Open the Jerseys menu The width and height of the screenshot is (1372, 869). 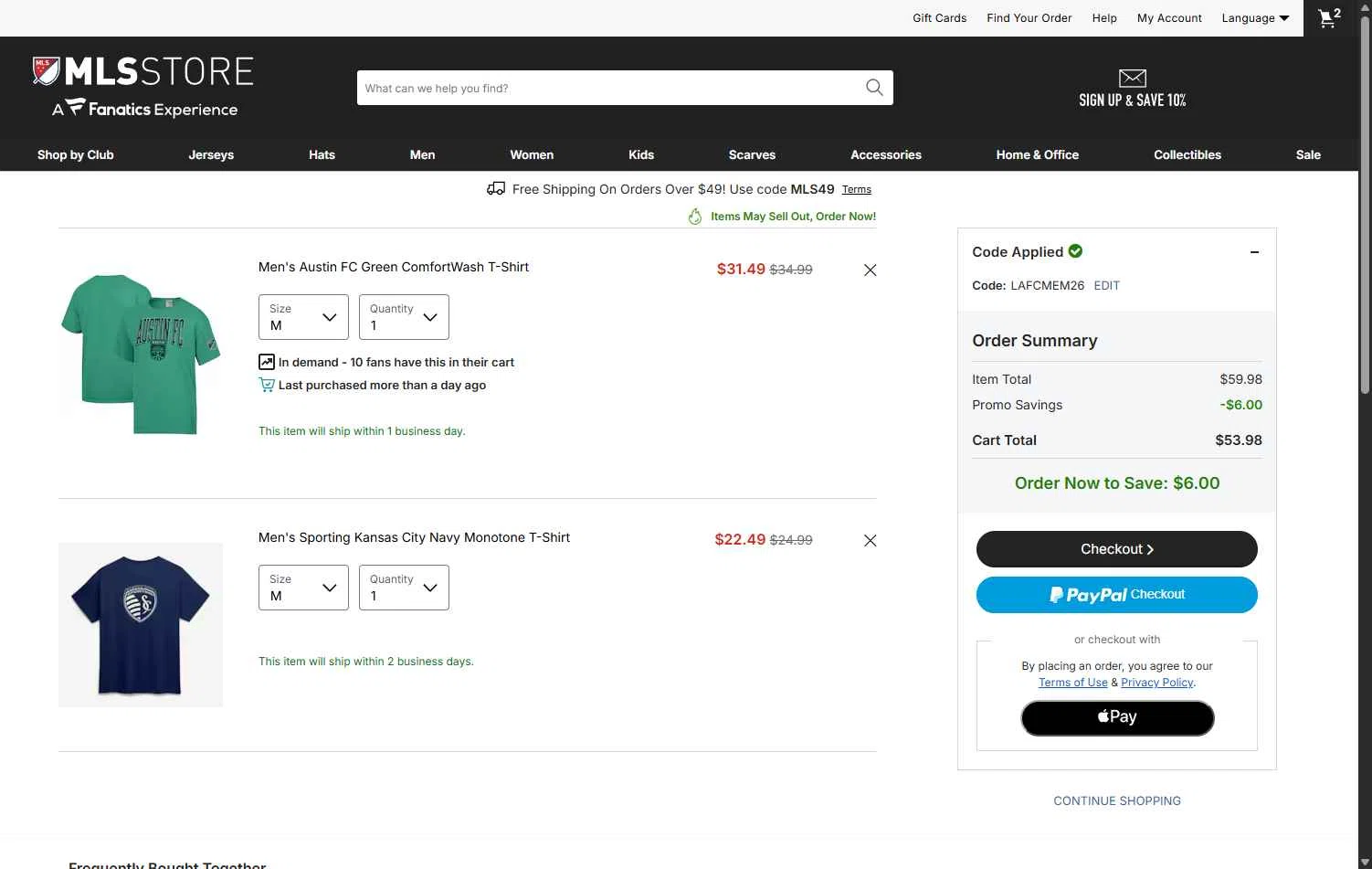pyautogui.click(x=211, y=154)
